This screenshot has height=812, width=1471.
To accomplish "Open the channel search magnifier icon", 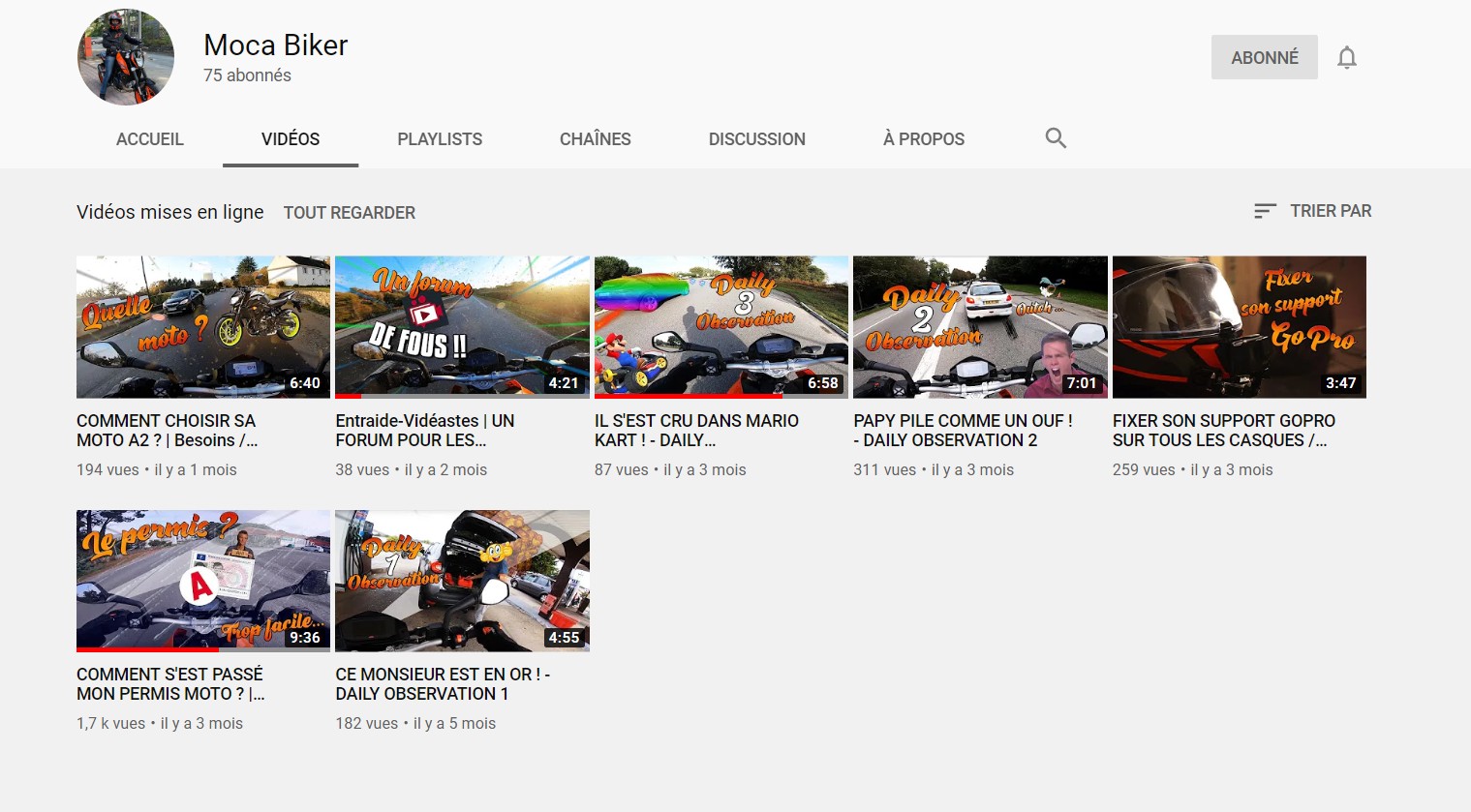I will (x=1056, y=138).
